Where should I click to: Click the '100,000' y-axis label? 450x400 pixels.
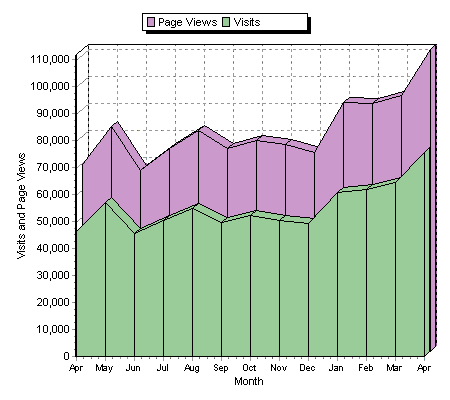click(50, 86)
